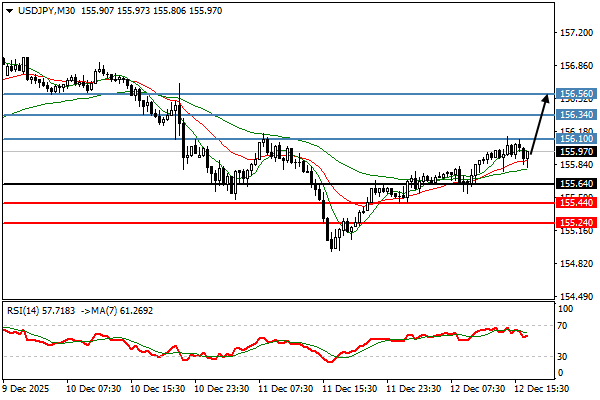This screenshot has width=600, height=400.
Task: Click the 11 Dec 15:30 time label
Action: coord(347,387)
